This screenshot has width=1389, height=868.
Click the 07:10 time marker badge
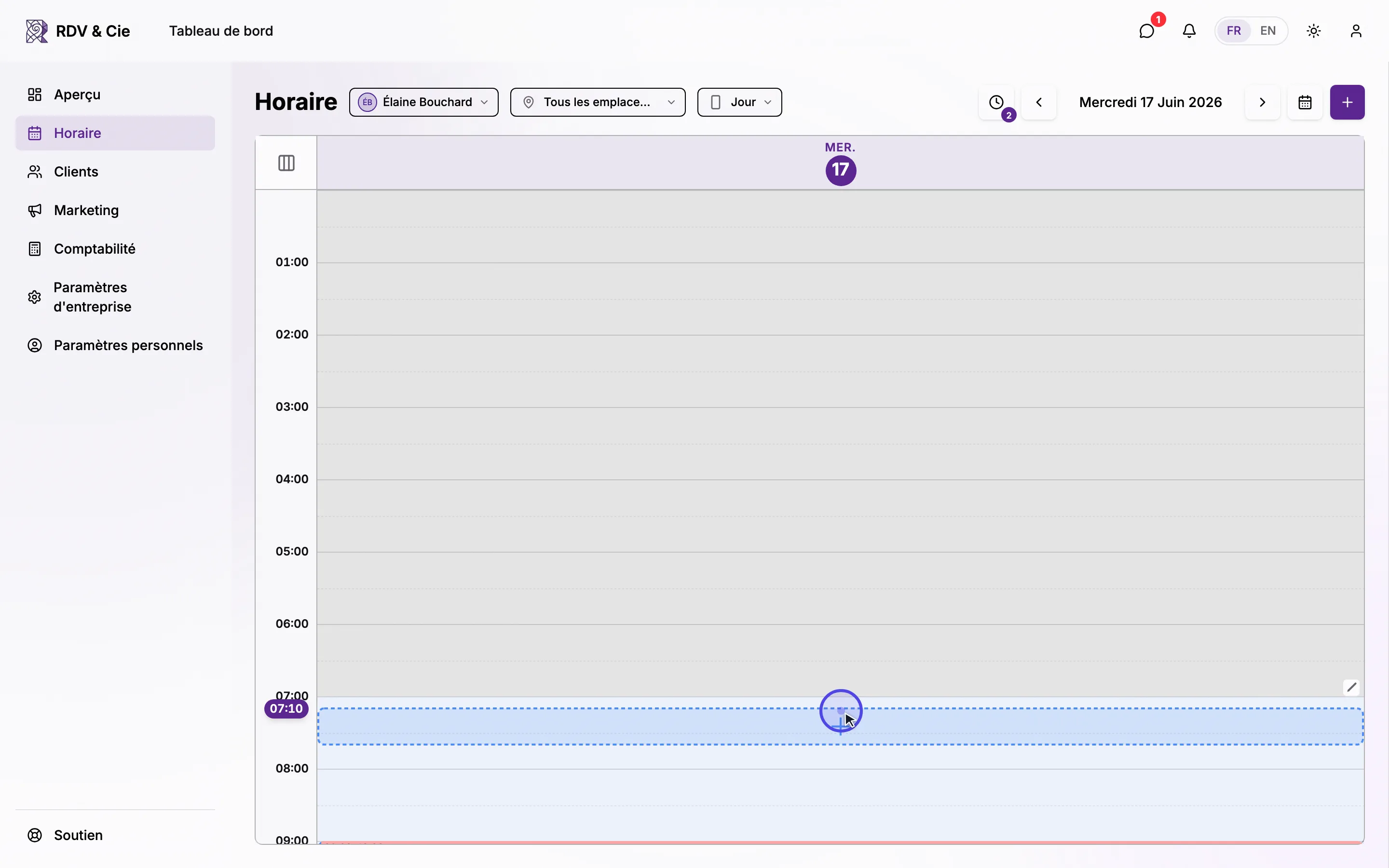286,708
